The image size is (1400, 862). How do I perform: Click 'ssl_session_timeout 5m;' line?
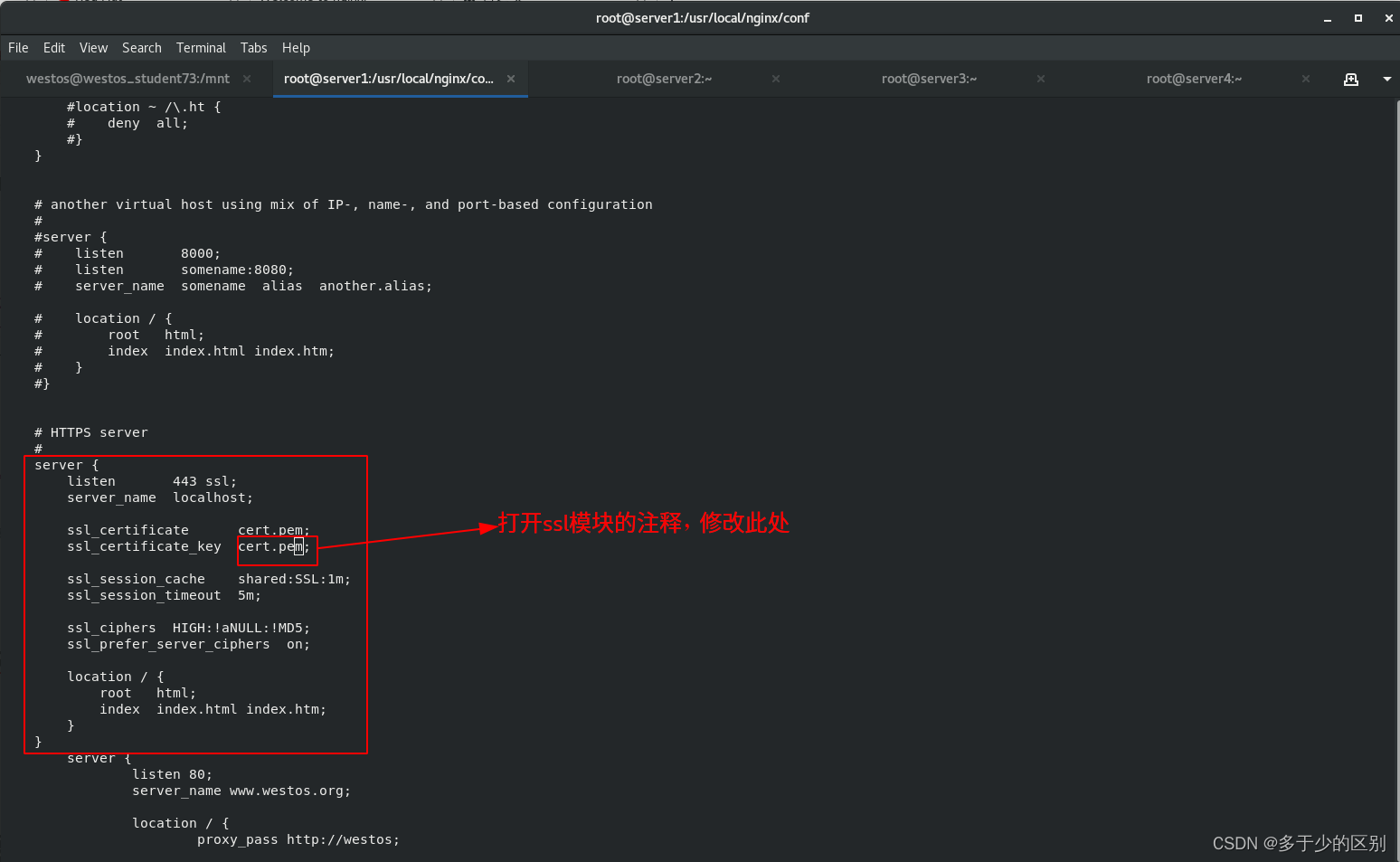click(164, 595)
